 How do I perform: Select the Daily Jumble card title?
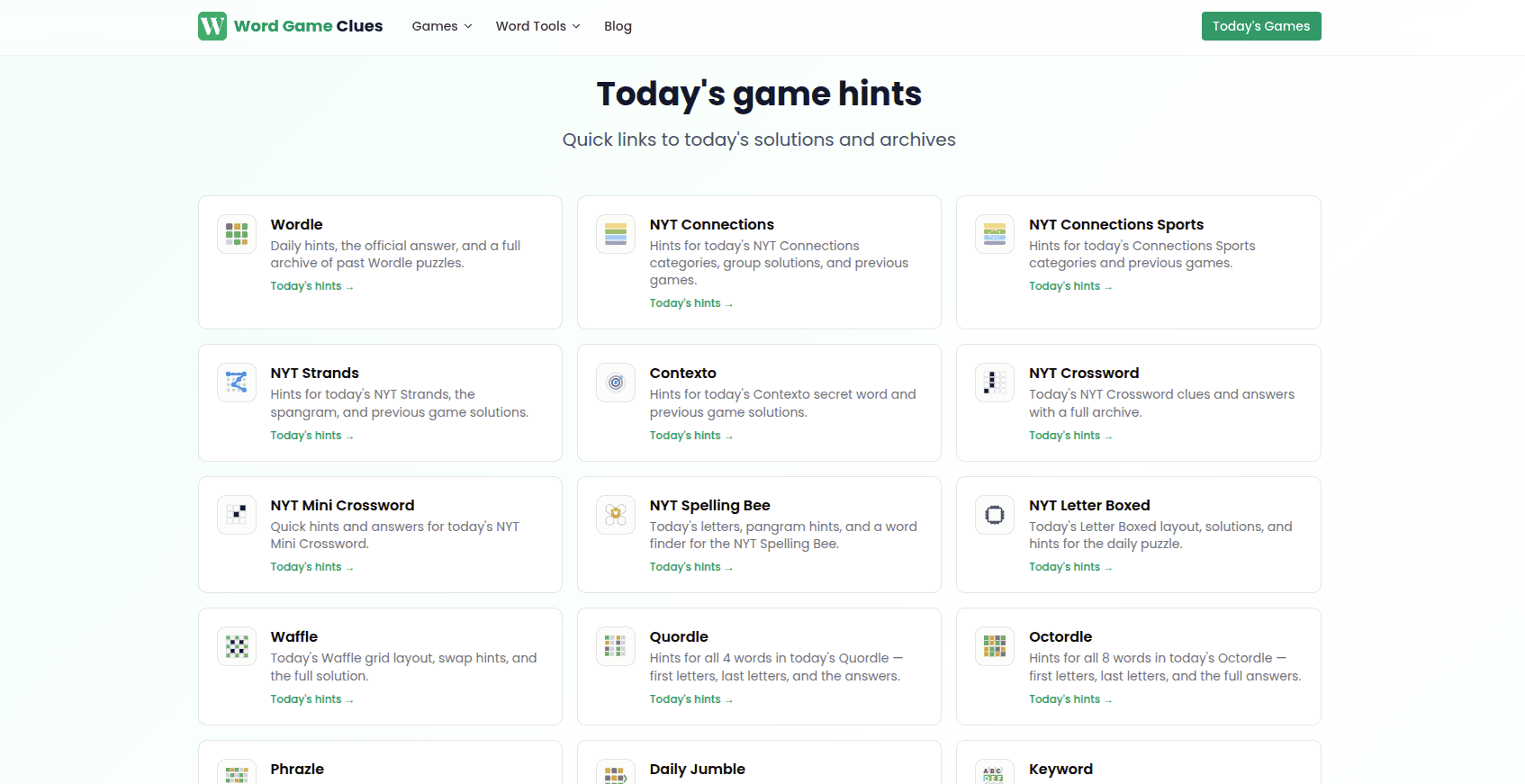[x=697, y=769]
